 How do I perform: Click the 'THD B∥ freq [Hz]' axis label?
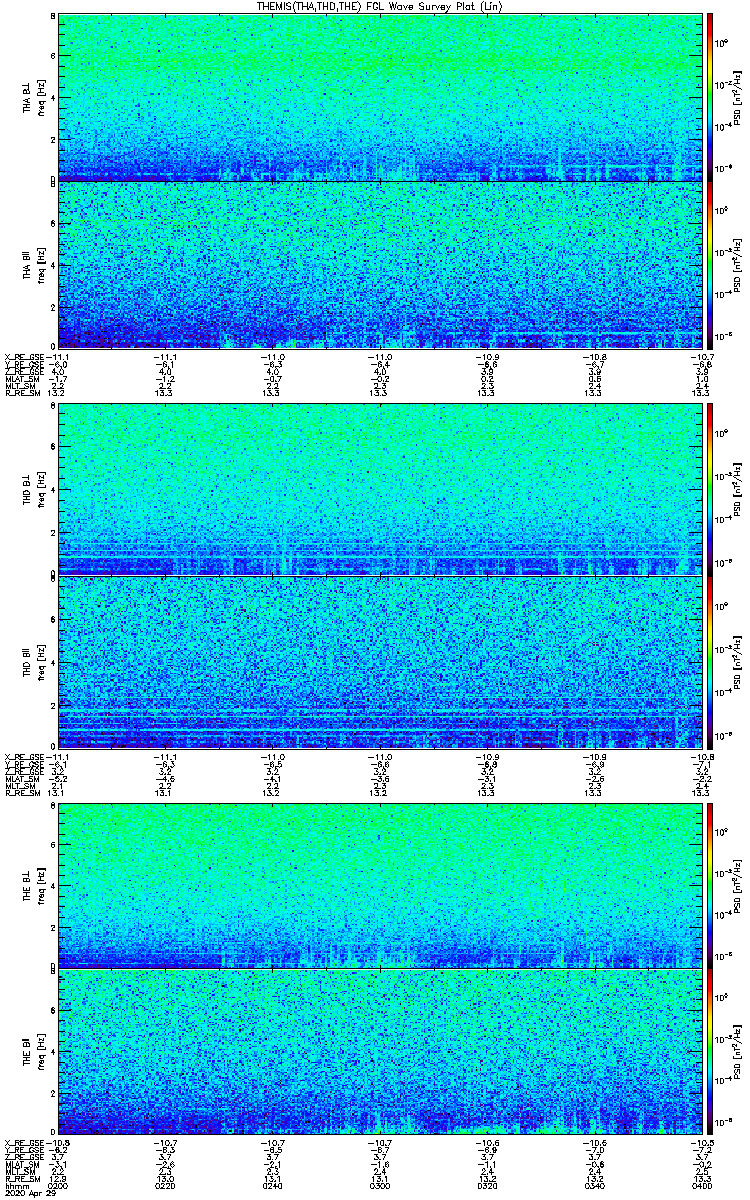point(33,662)
